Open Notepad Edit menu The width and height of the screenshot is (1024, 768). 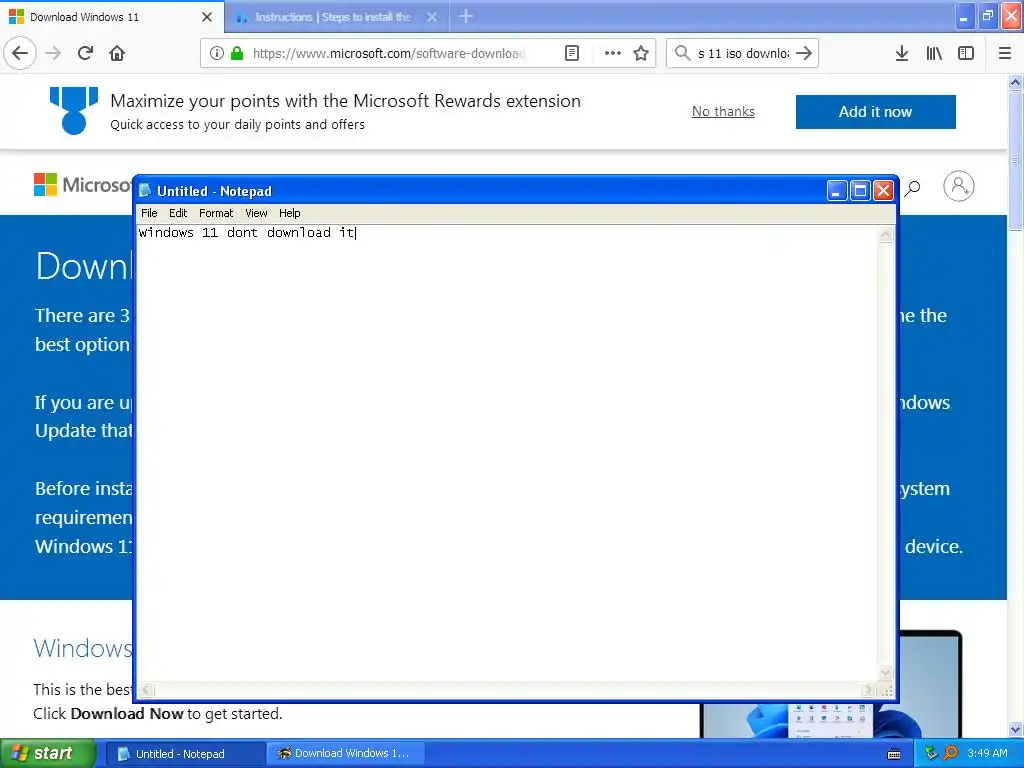[178, 213]
